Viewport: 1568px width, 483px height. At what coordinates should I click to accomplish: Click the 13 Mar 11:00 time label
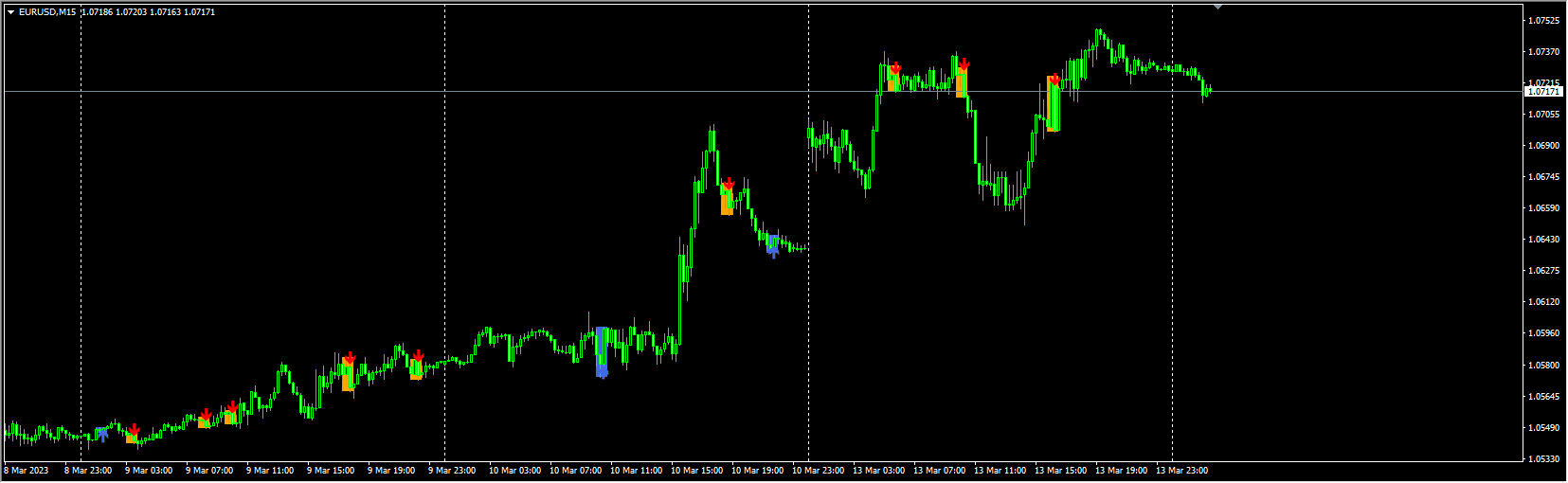1000,471
